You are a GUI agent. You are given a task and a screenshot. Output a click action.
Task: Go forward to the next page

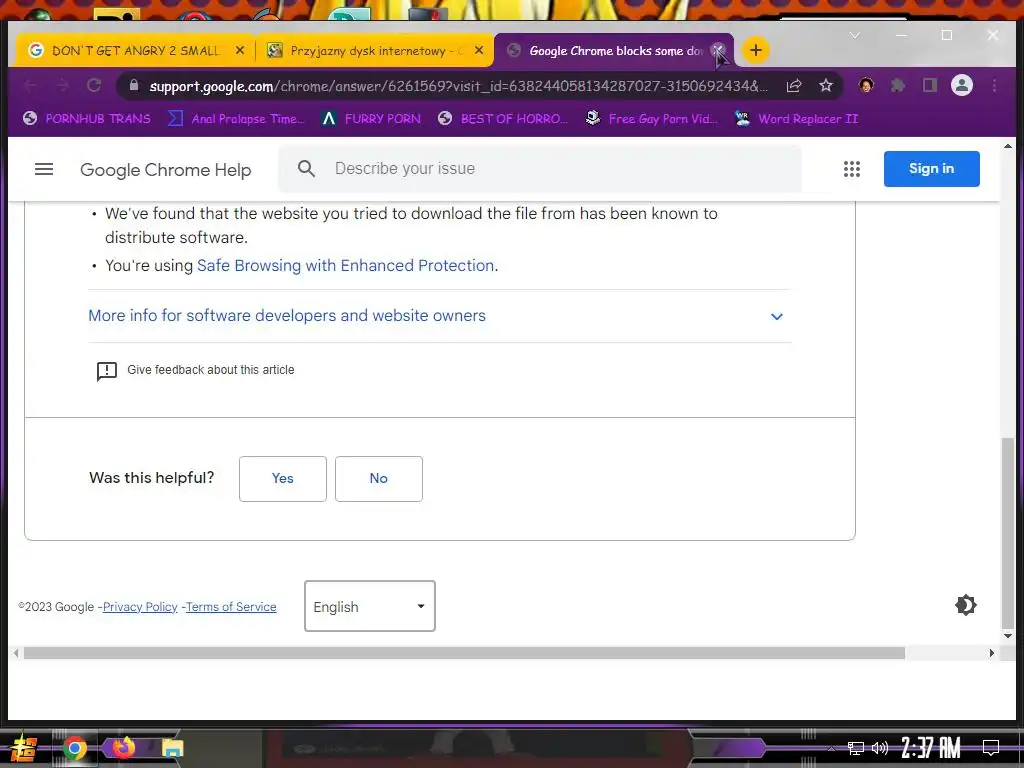tap(62, 86)
